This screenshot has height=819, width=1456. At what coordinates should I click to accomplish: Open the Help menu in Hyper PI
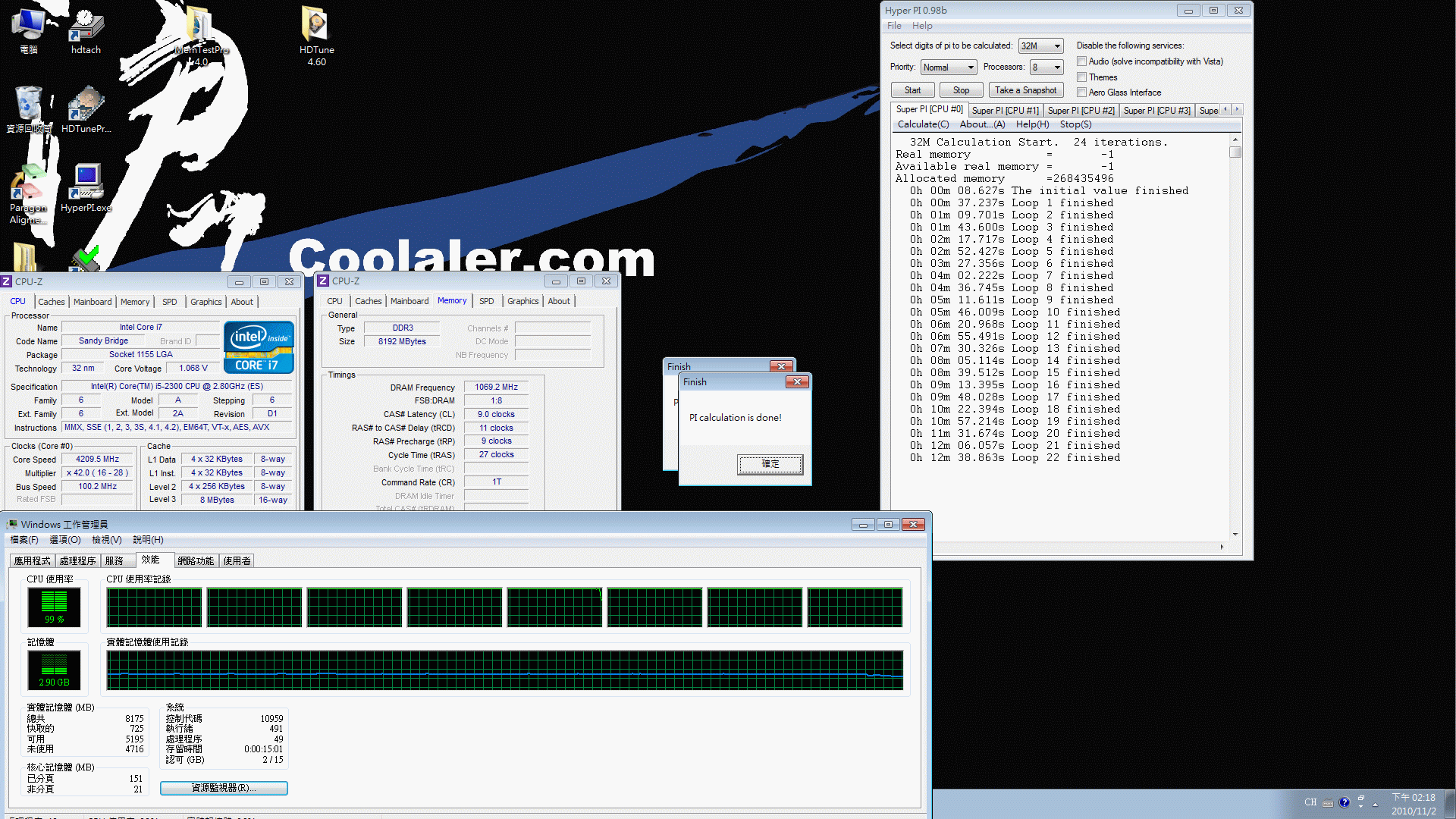(922, 26)
